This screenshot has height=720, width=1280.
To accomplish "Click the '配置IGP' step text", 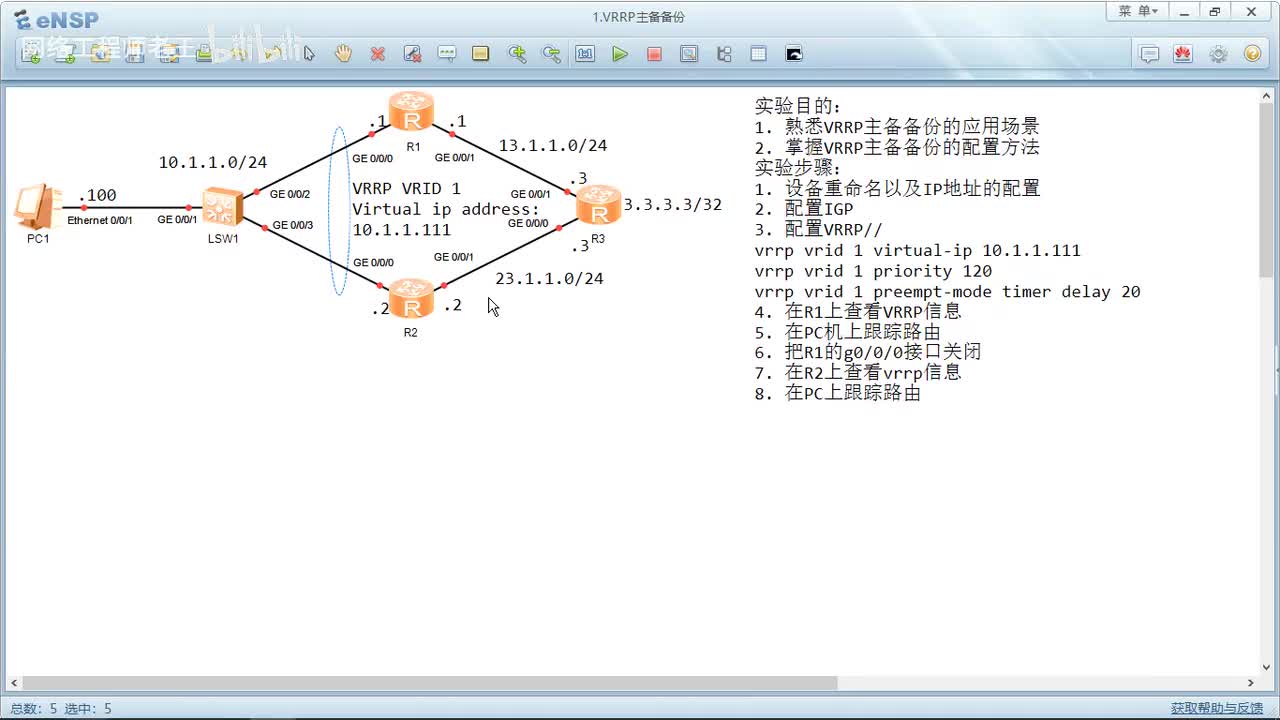I will 819,209.
